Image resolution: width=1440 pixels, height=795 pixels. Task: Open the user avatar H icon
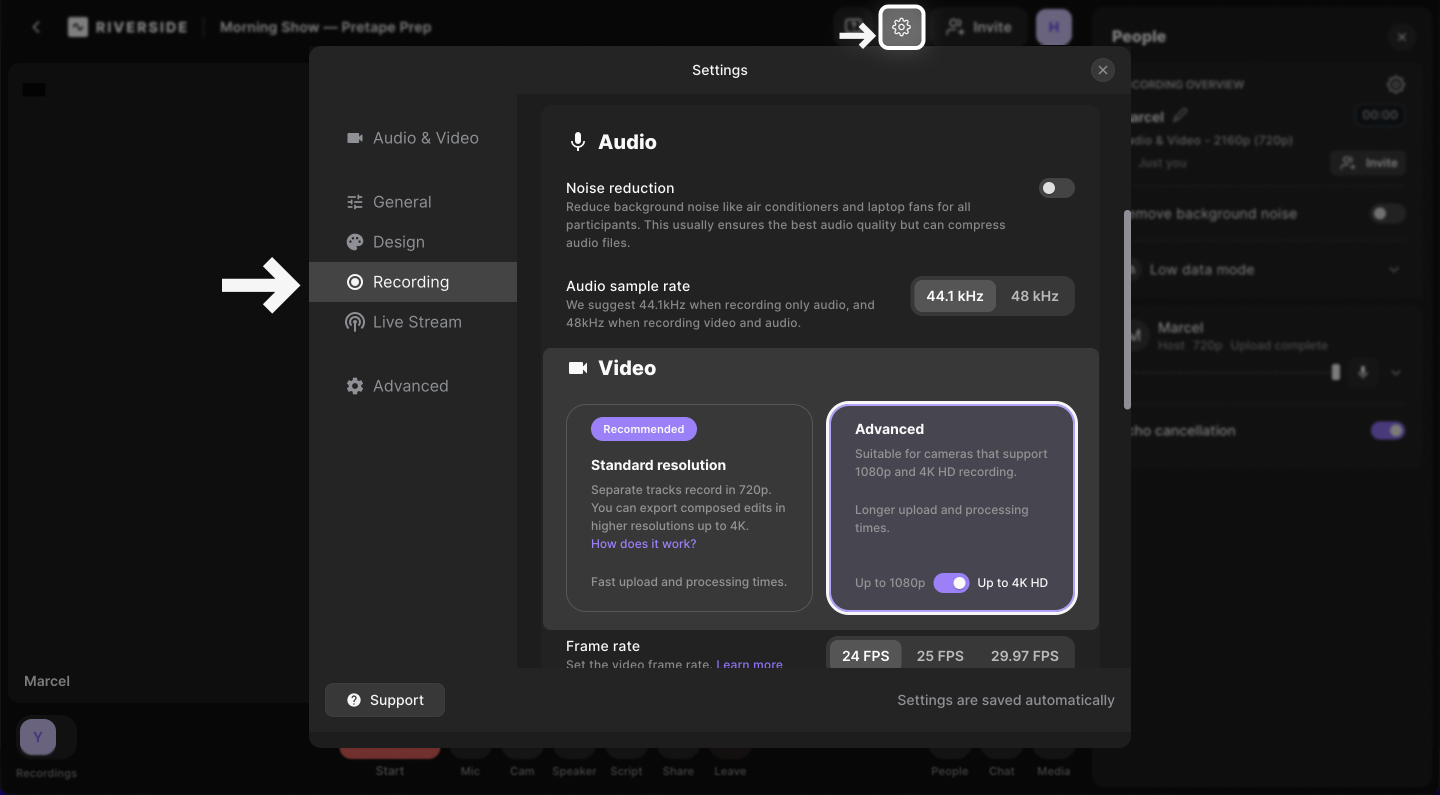(1054, 27)
